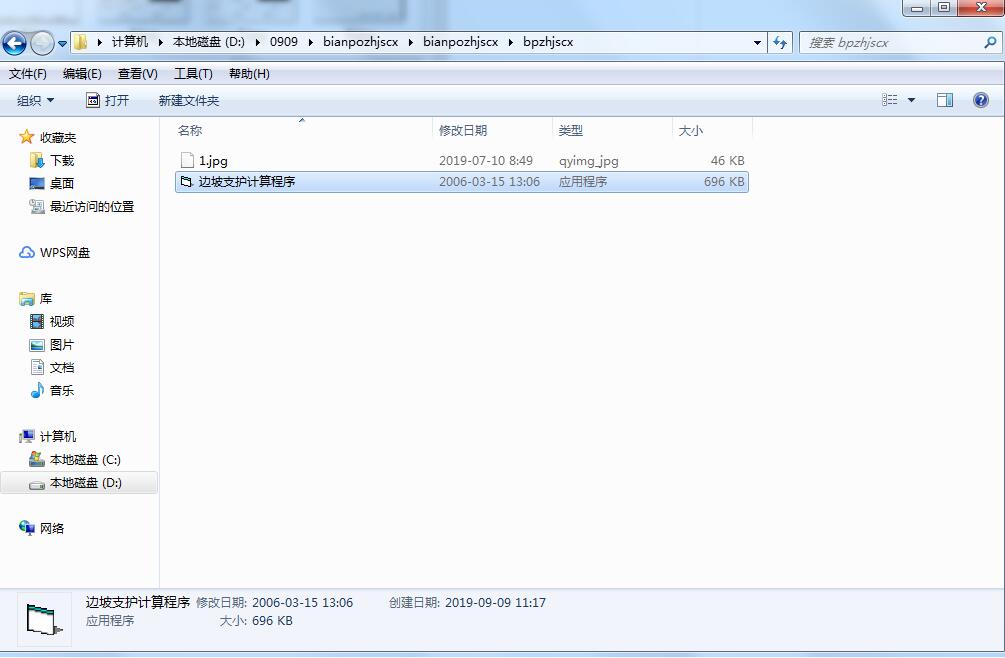
Task: Sort by 类型 column header
Action: [x=612, y=130]
